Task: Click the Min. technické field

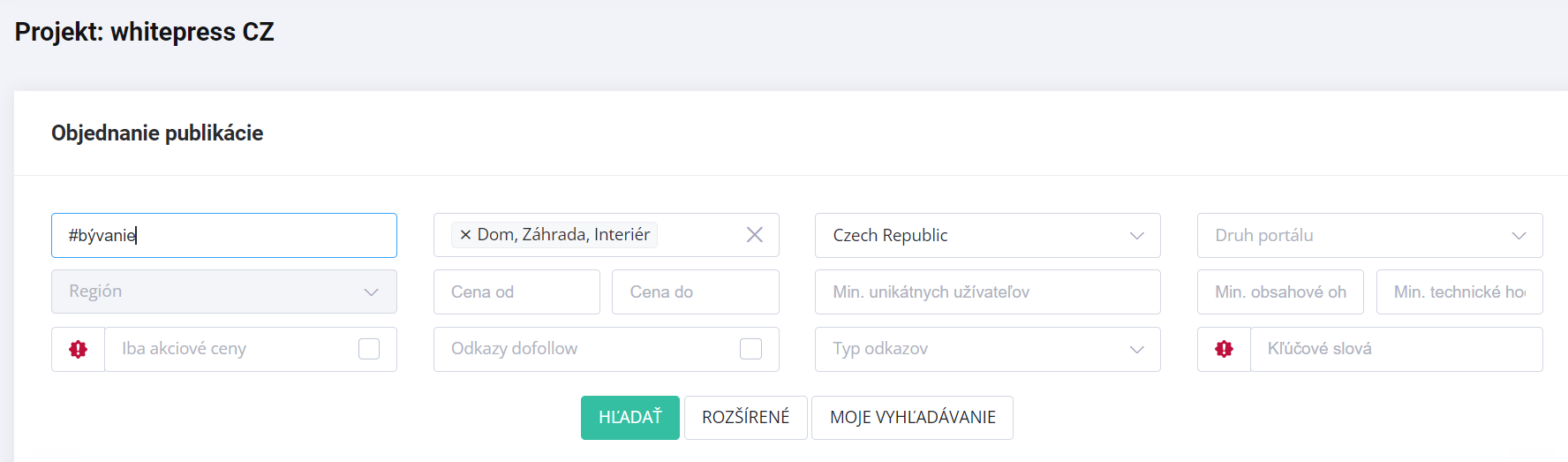Action: 1460,292
